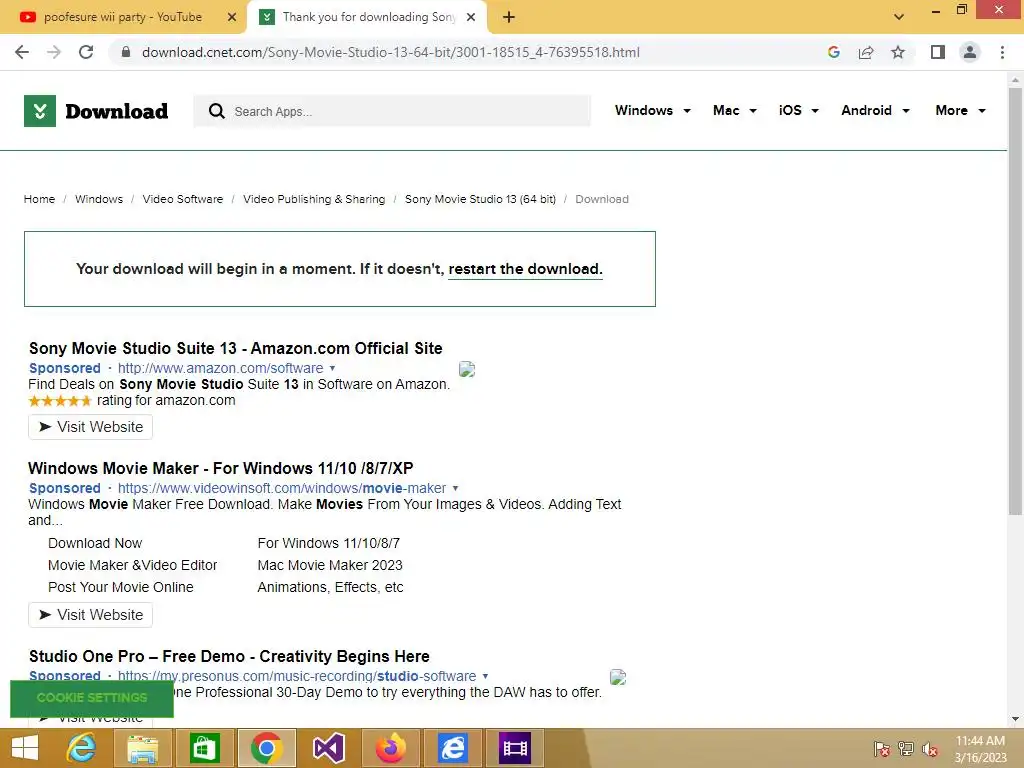This screenshot has height=768, width=1024.
Task: Expand the presonus ad URL arrow
Action: [x=485, y=677]
